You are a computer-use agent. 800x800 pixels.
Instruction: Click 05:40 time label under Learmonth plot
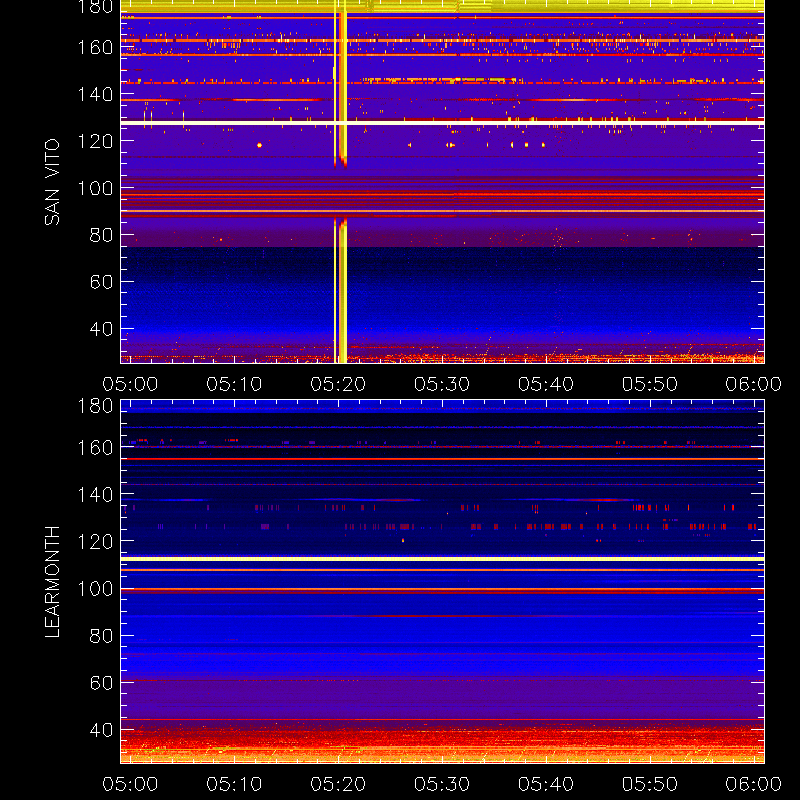coord(546,784)
